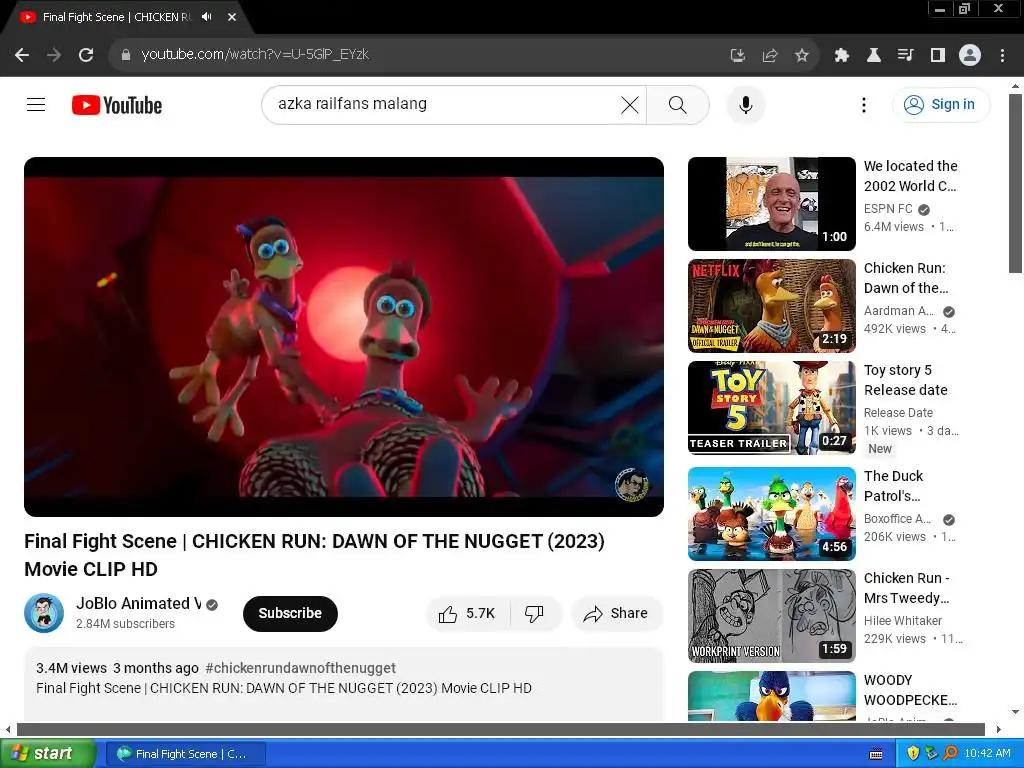Open The Duck Patrol's video thumbnail

(772, 514)
